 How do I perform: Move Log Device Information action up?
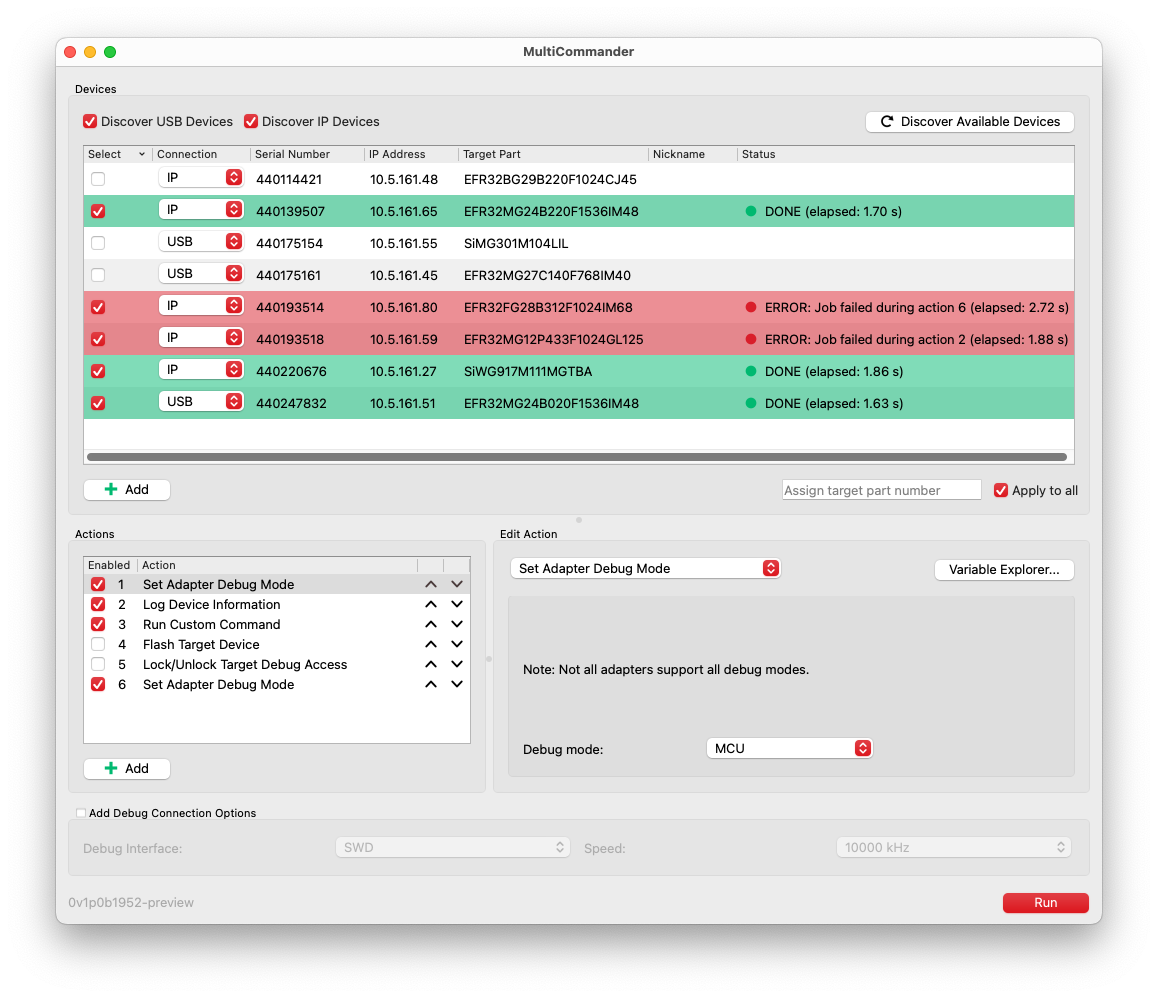431,605
